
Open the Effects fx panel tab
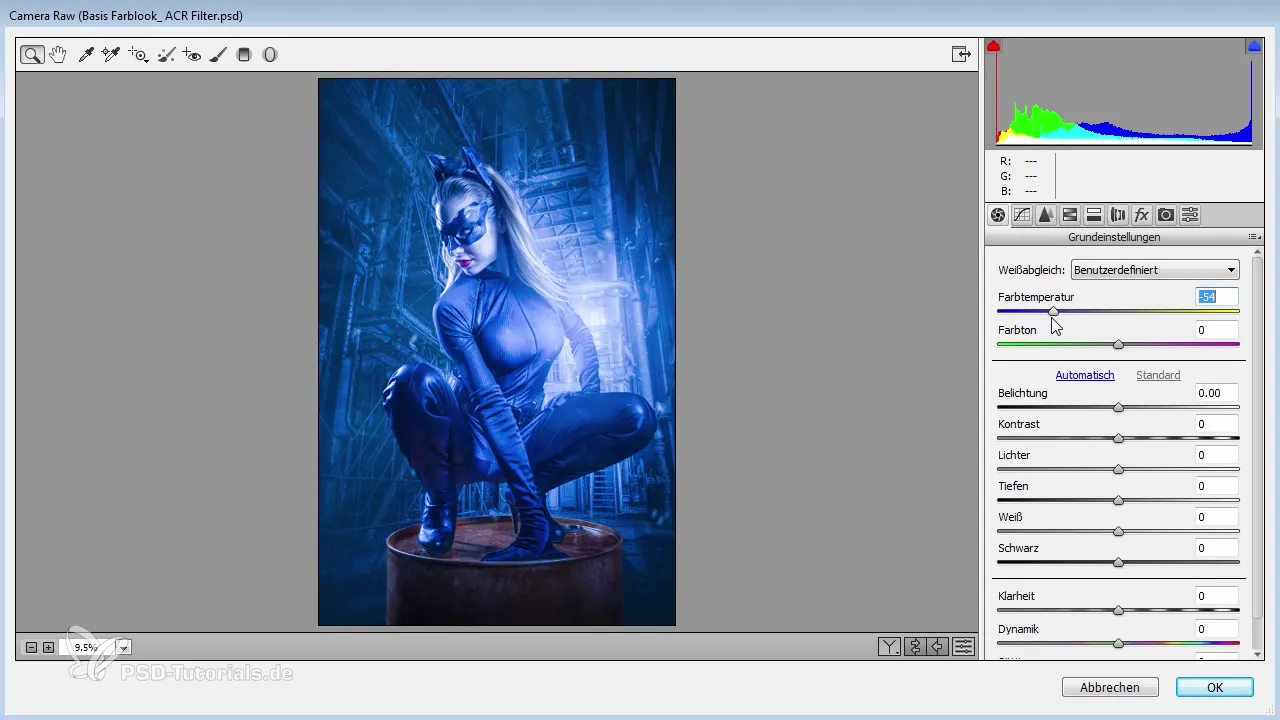1141,215
